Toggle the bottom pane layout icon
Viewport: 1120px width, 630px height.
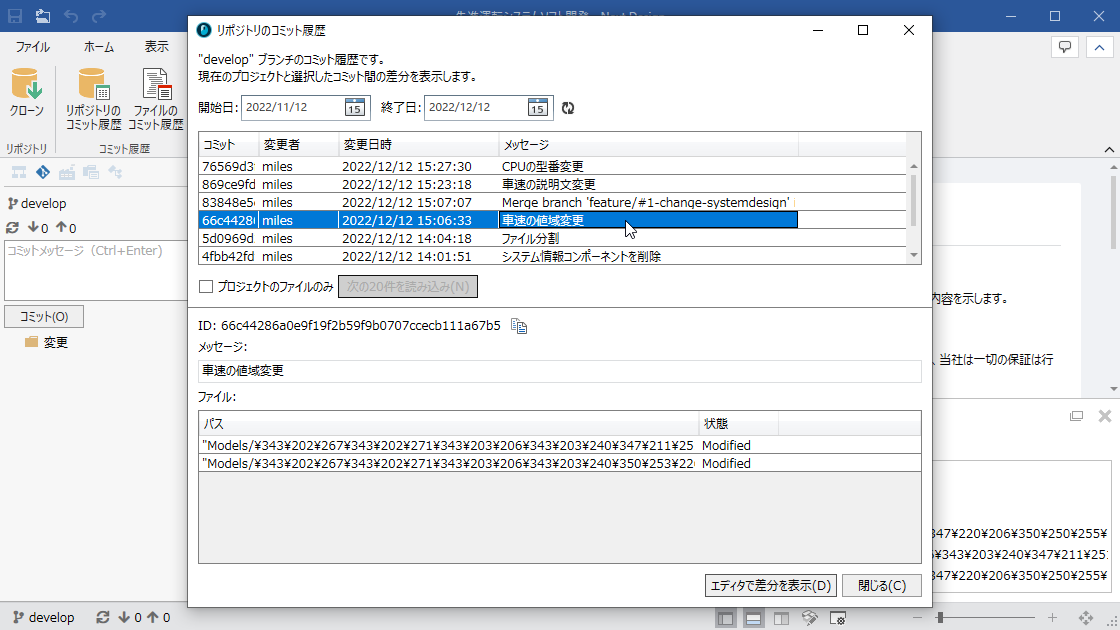[753, 619]
